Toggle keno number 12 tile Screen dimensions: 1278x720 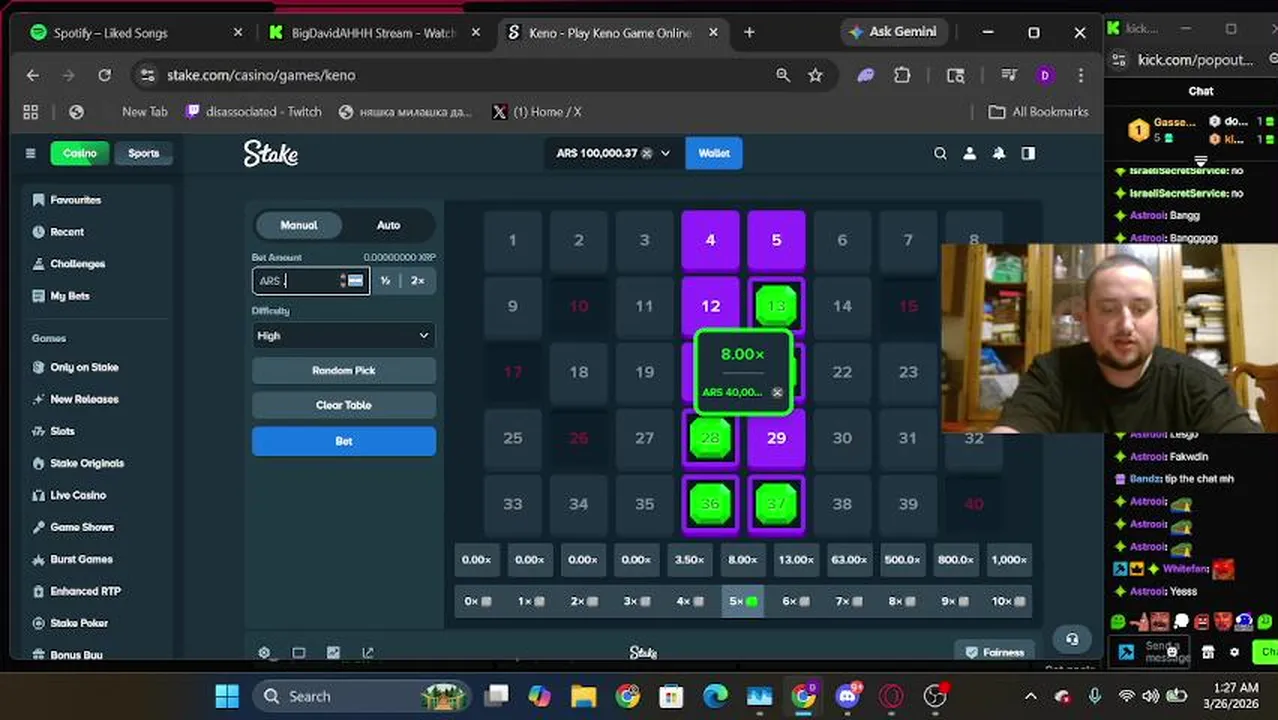(710, 306)
